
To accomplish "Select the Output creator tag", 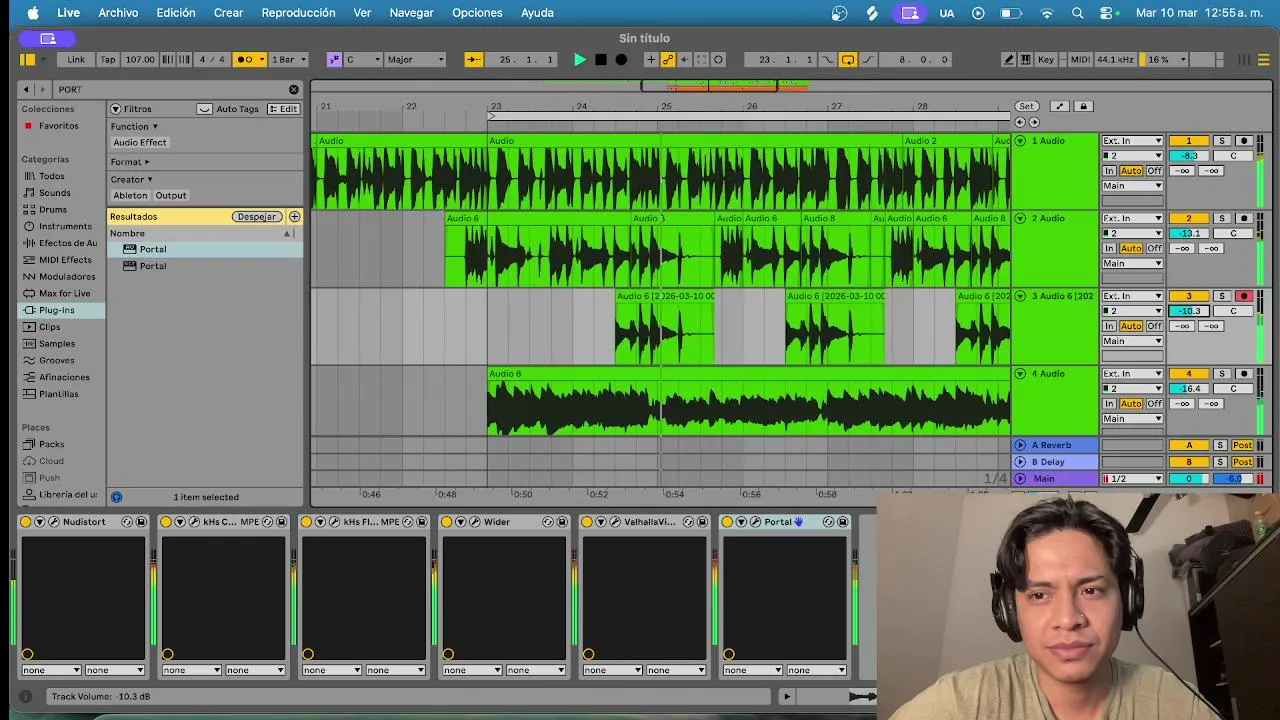I will click(x=171, y=196).
